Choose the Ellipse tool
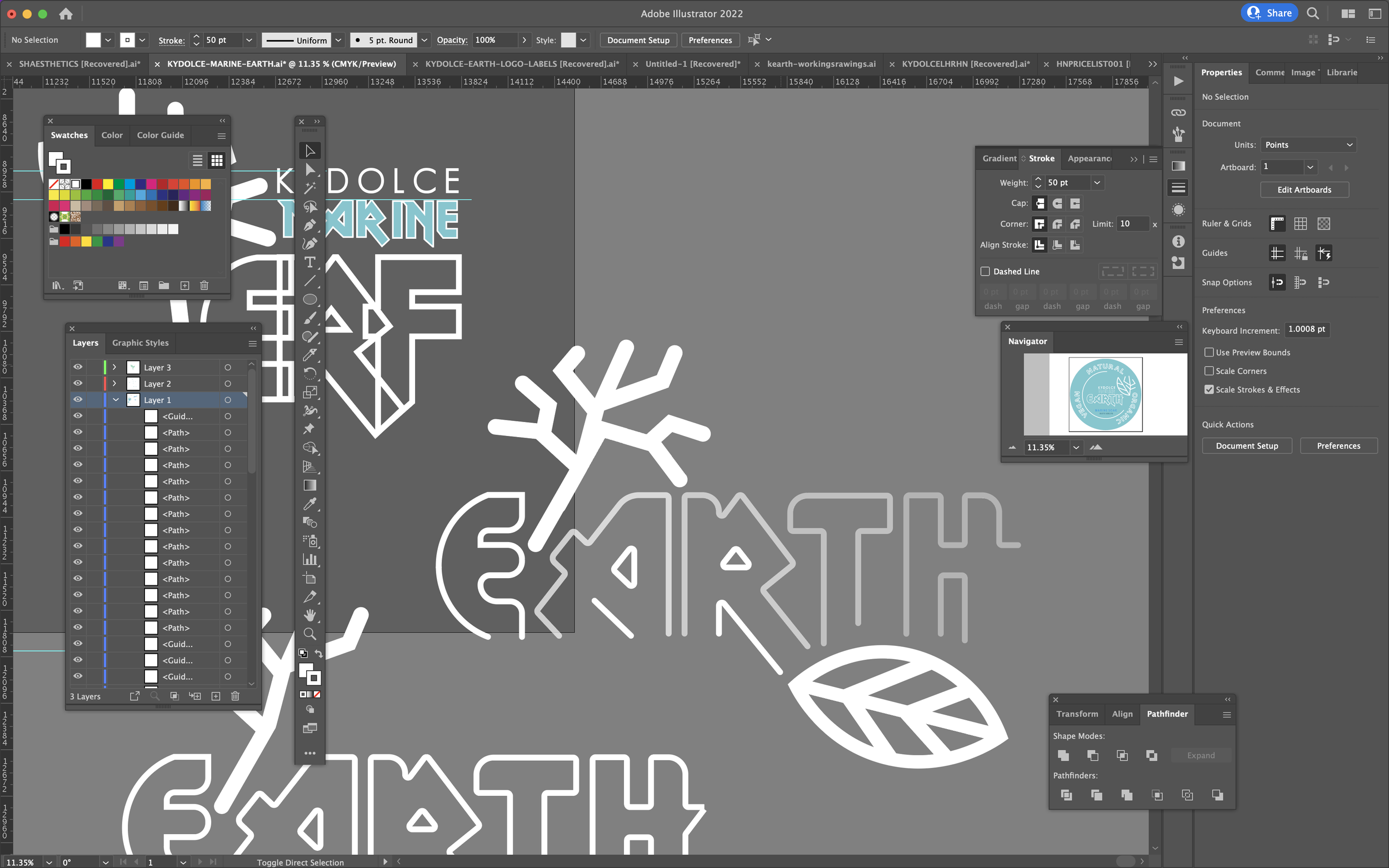1389x868 pixels. pos(309,299)
